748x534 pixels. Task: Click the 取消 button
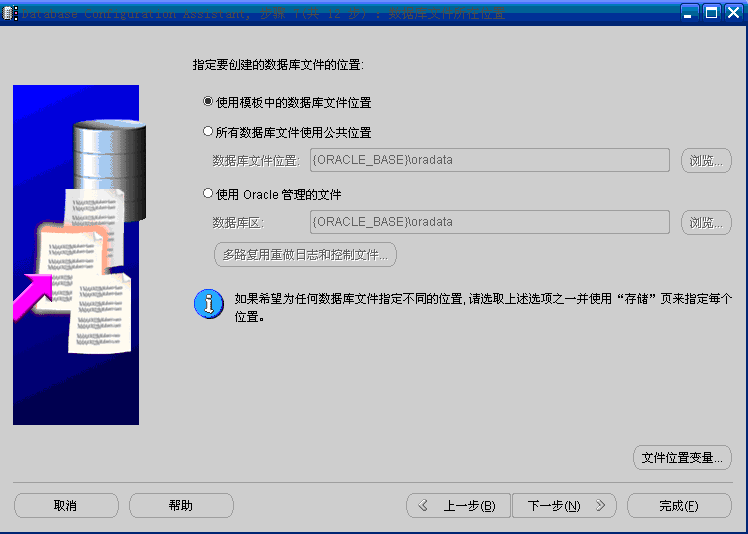(x=66, y=505)
